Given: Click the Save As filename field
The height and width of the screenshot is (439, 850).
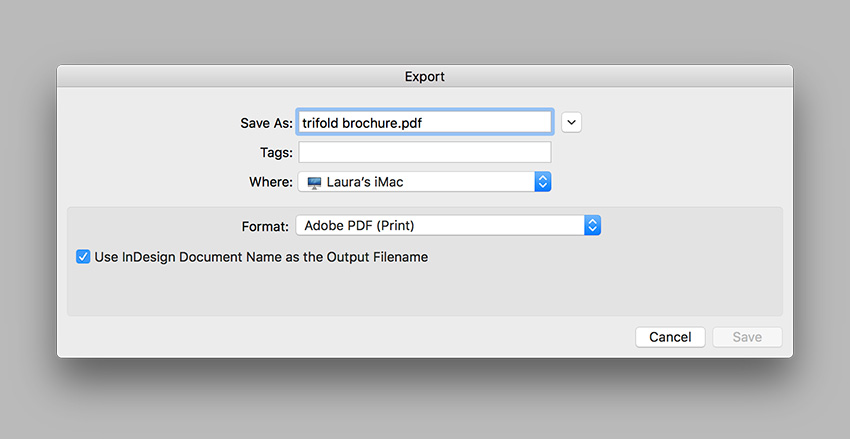Looking at the screenshot, I should point(424,122).
